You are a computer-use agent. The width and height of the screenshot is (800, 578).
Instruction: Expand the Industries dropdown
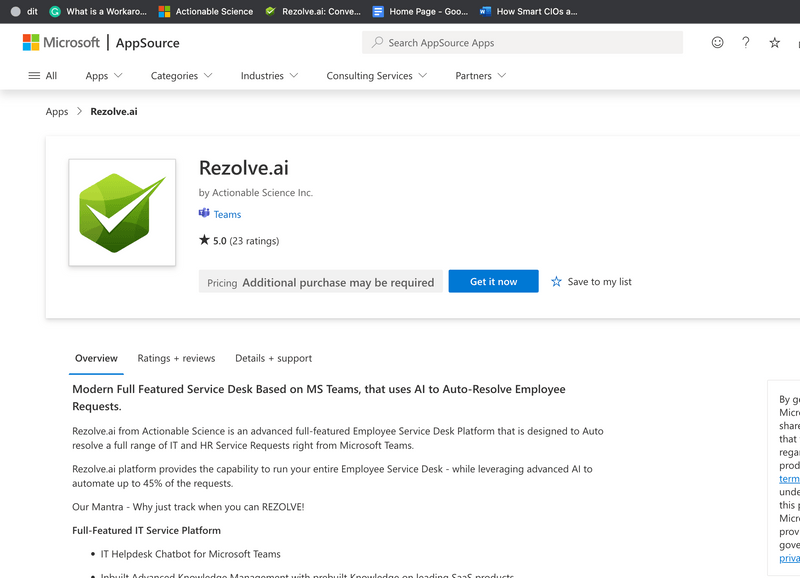(269, 75)
